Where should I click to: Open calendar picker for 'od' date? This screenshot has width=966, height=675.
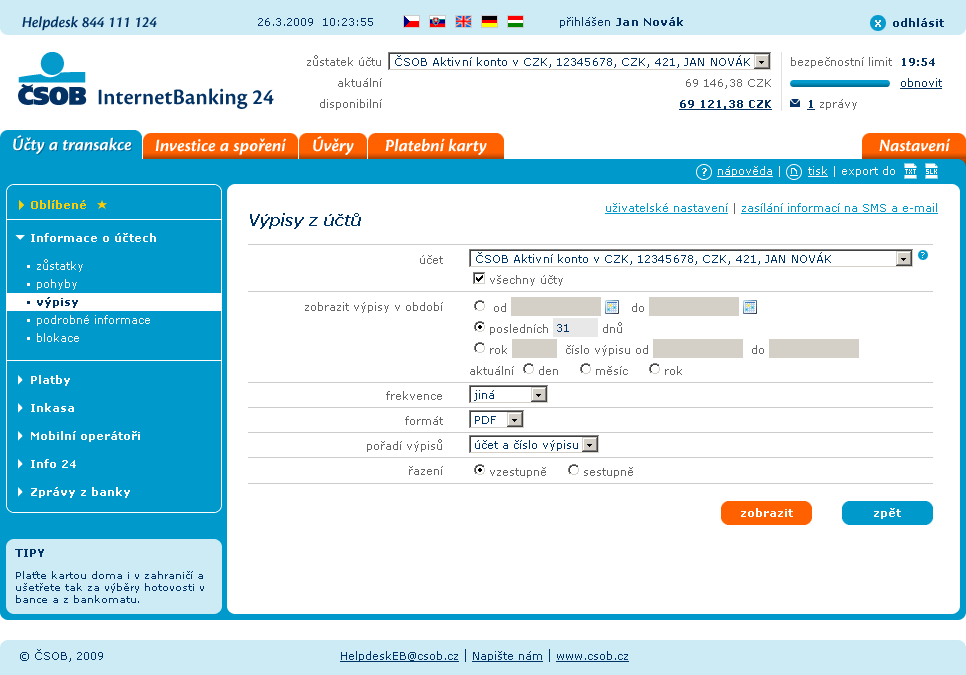click(612, 307)
